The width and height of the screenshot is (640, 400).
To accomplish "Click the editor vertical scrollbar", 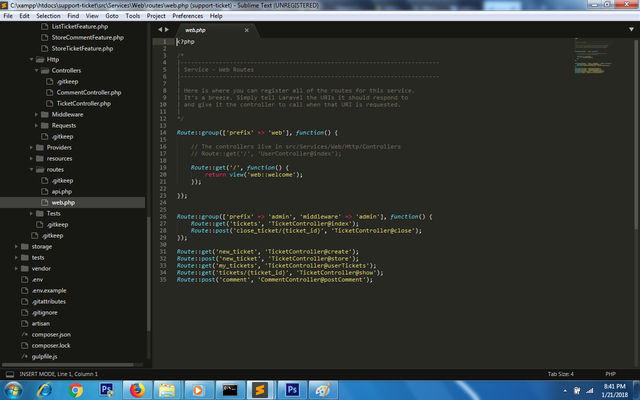I will pyautogui.click(x=636, y=135).
